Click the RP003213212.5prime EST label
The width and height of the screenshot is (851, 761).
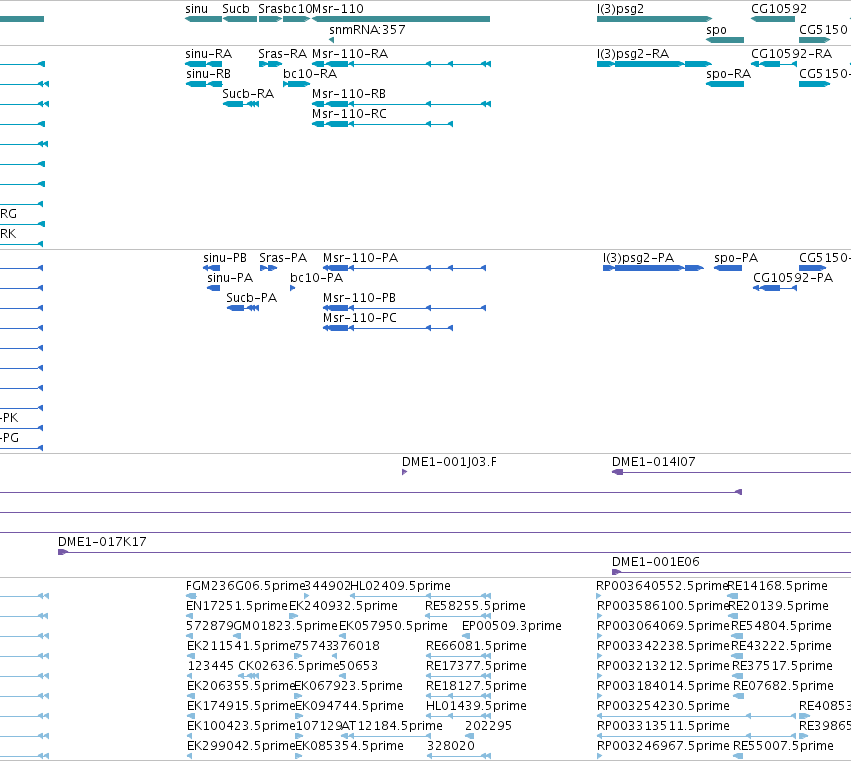(x=663, y=666)
